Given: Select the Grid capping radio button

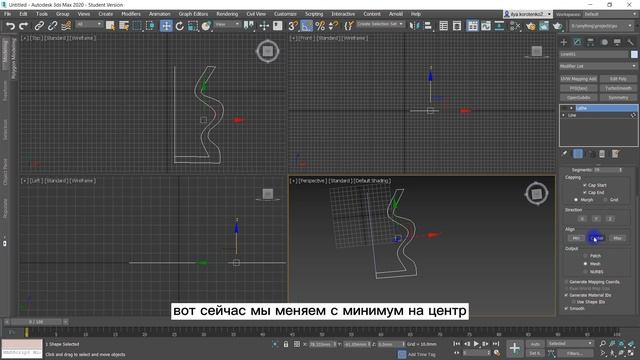Looking at the screenshot, I should [x=605, y=200].
